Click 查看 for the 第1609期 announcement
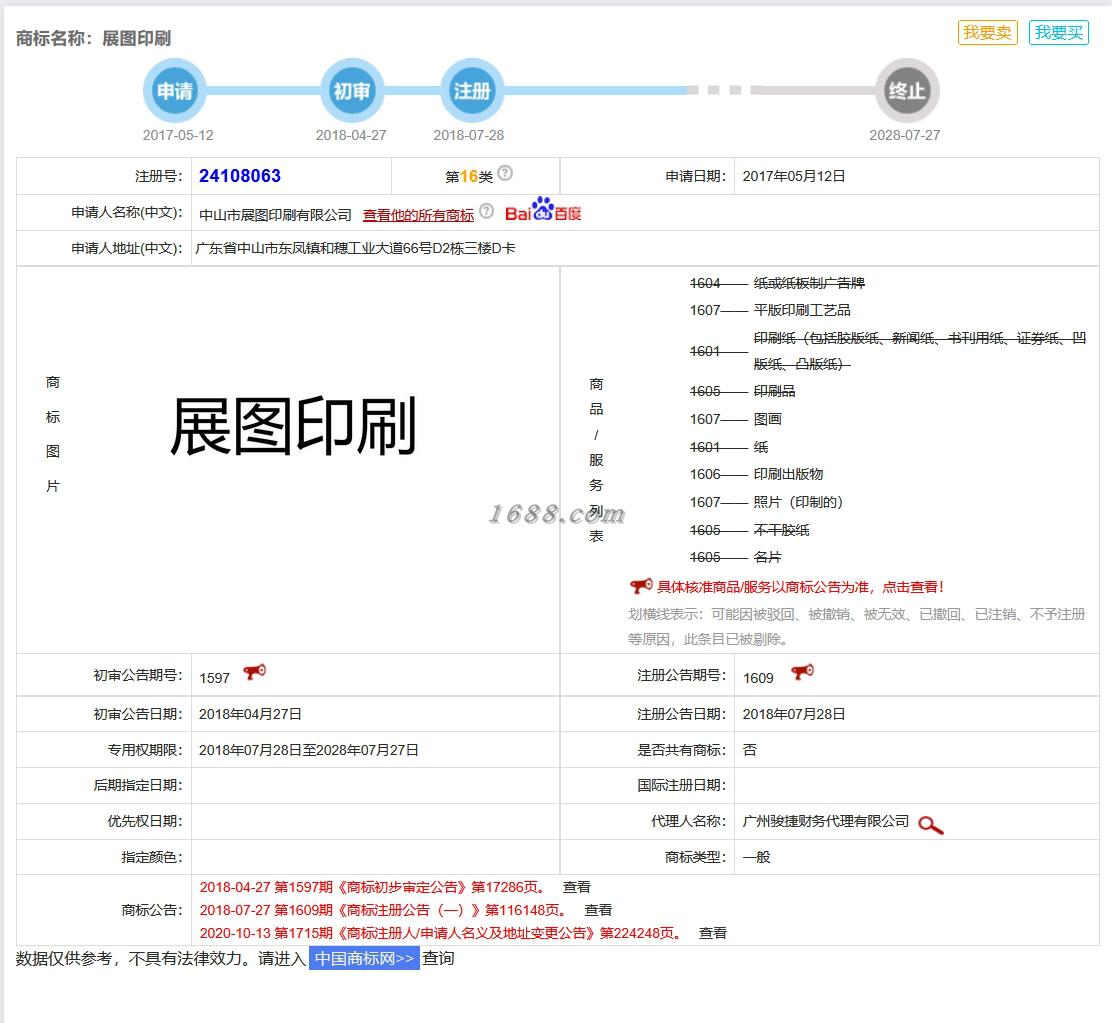 click(598, 910)
